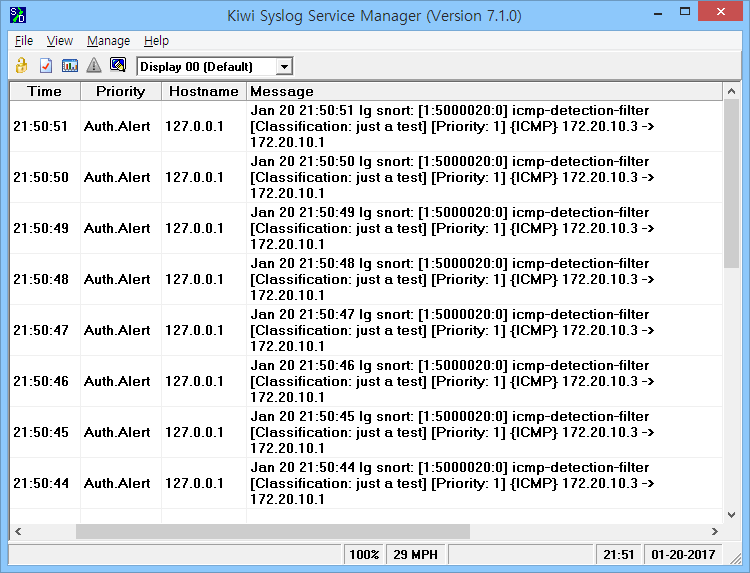Open the View menu
This screenshot has width=750, height=573.
tap(60, 41)
